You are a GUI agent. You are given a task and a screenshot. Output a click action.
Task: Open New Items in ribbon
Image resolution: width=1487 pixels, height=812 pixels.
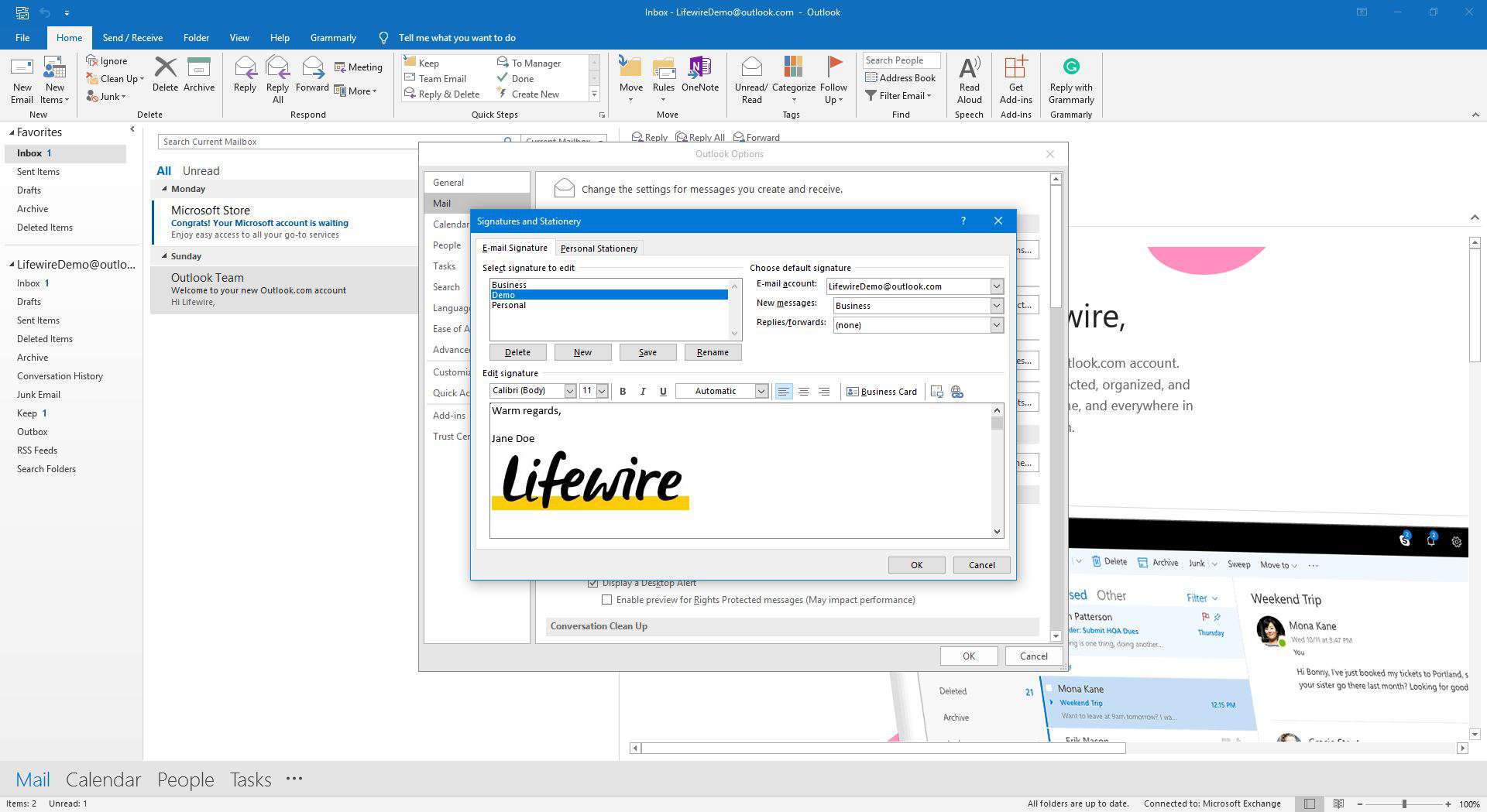point(54,80)
